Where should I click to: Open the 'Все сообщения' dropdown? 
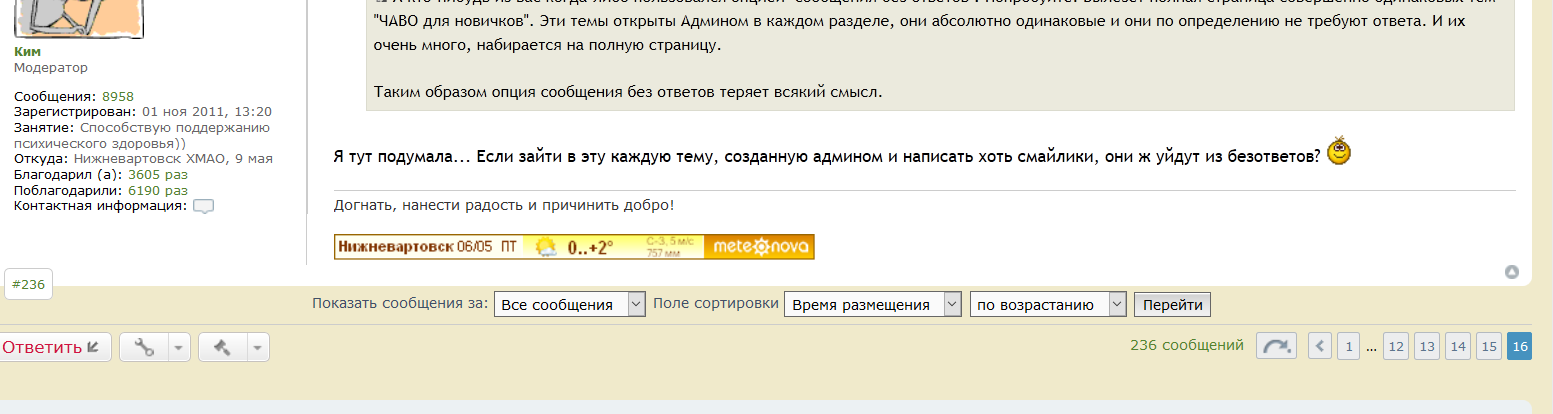tap(569, 305)
